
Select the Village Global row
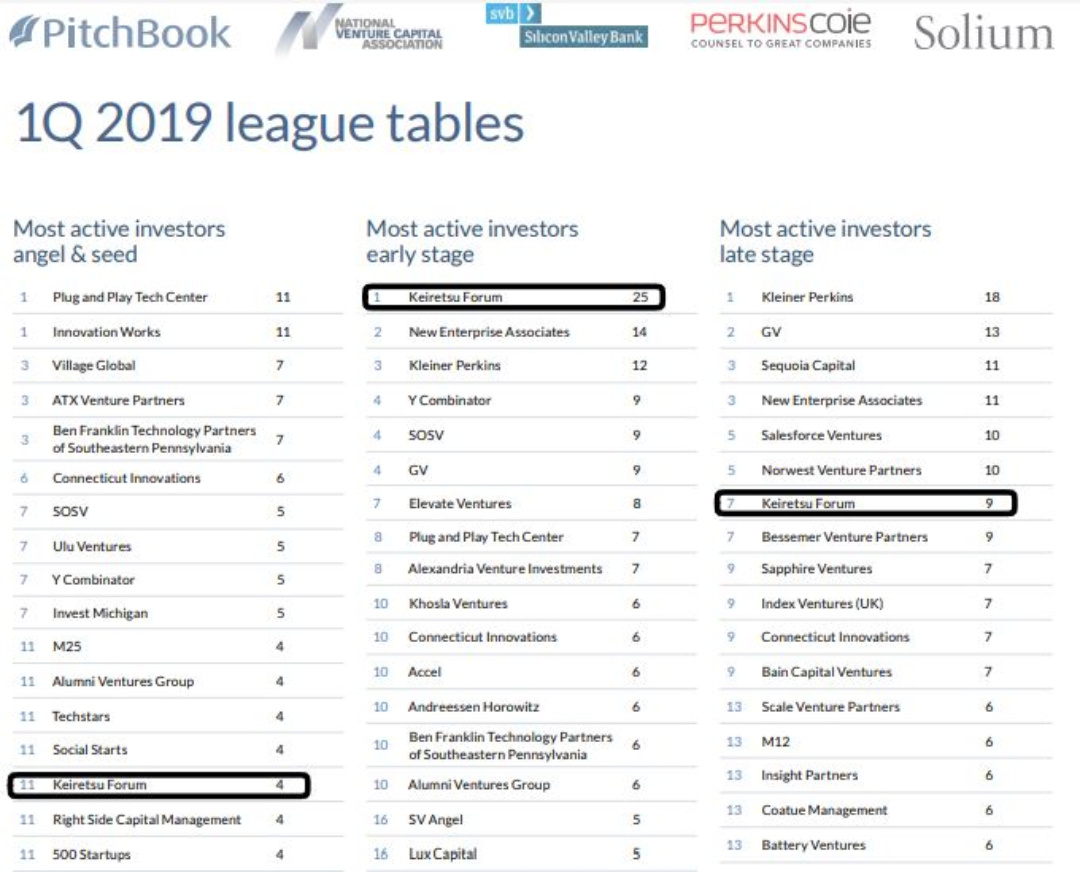pyautogui.click(x=94, y=366)
